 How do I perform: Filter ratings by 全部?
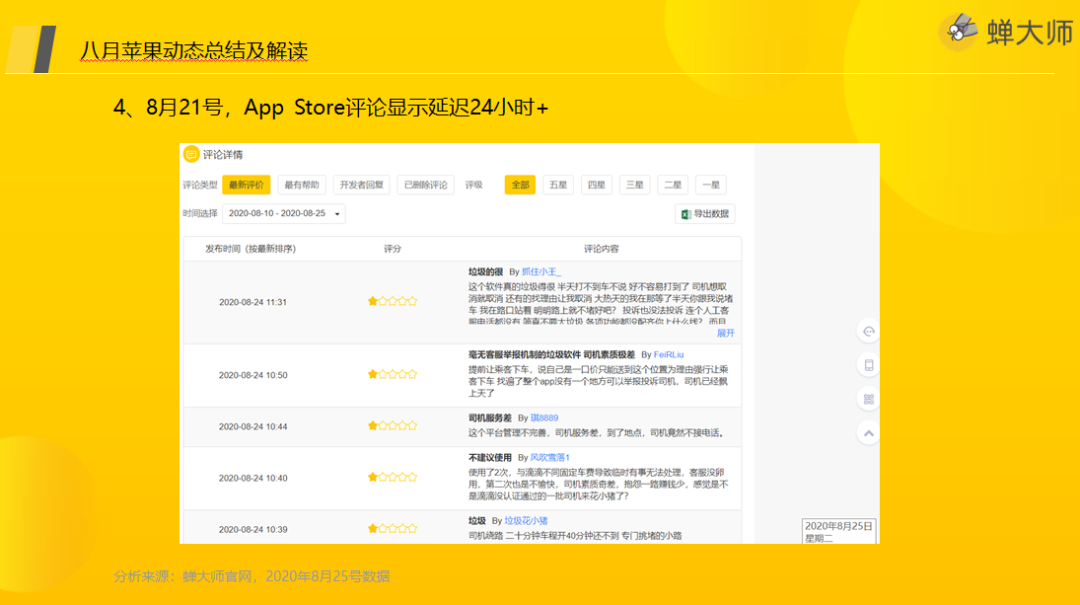(x=520, y=185)
